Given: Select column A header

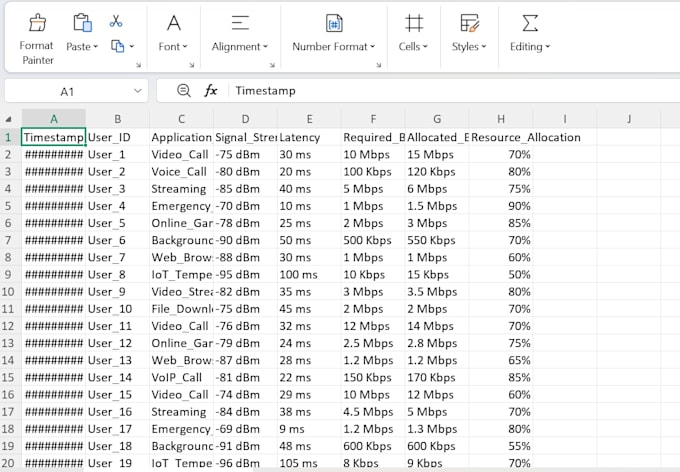Looking at the screenshot, I should 53,119.
